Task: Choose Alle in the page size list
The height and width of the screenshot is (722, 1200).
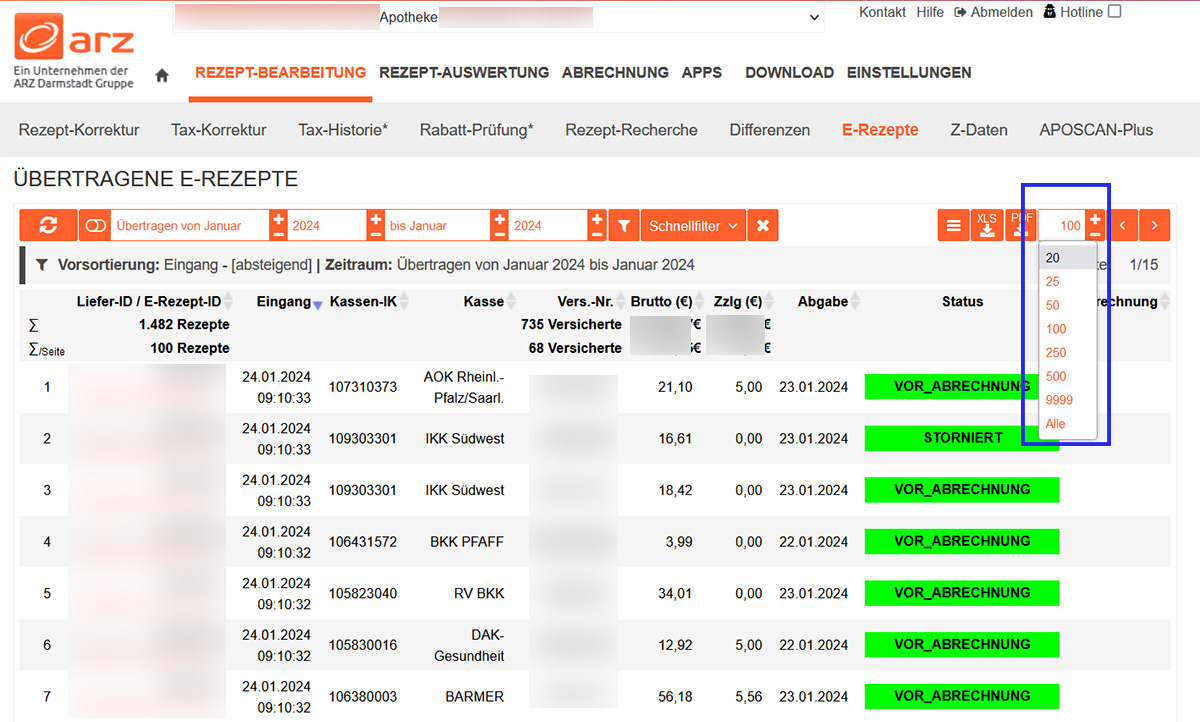Action: 1055,424
